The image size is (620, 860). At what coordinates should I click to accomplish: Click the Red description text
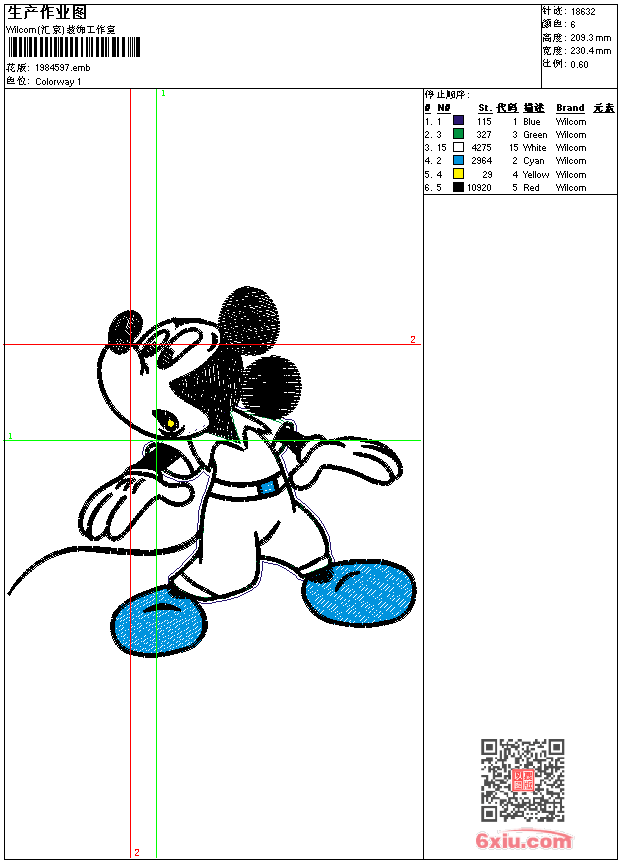click(x=531, y=188)
